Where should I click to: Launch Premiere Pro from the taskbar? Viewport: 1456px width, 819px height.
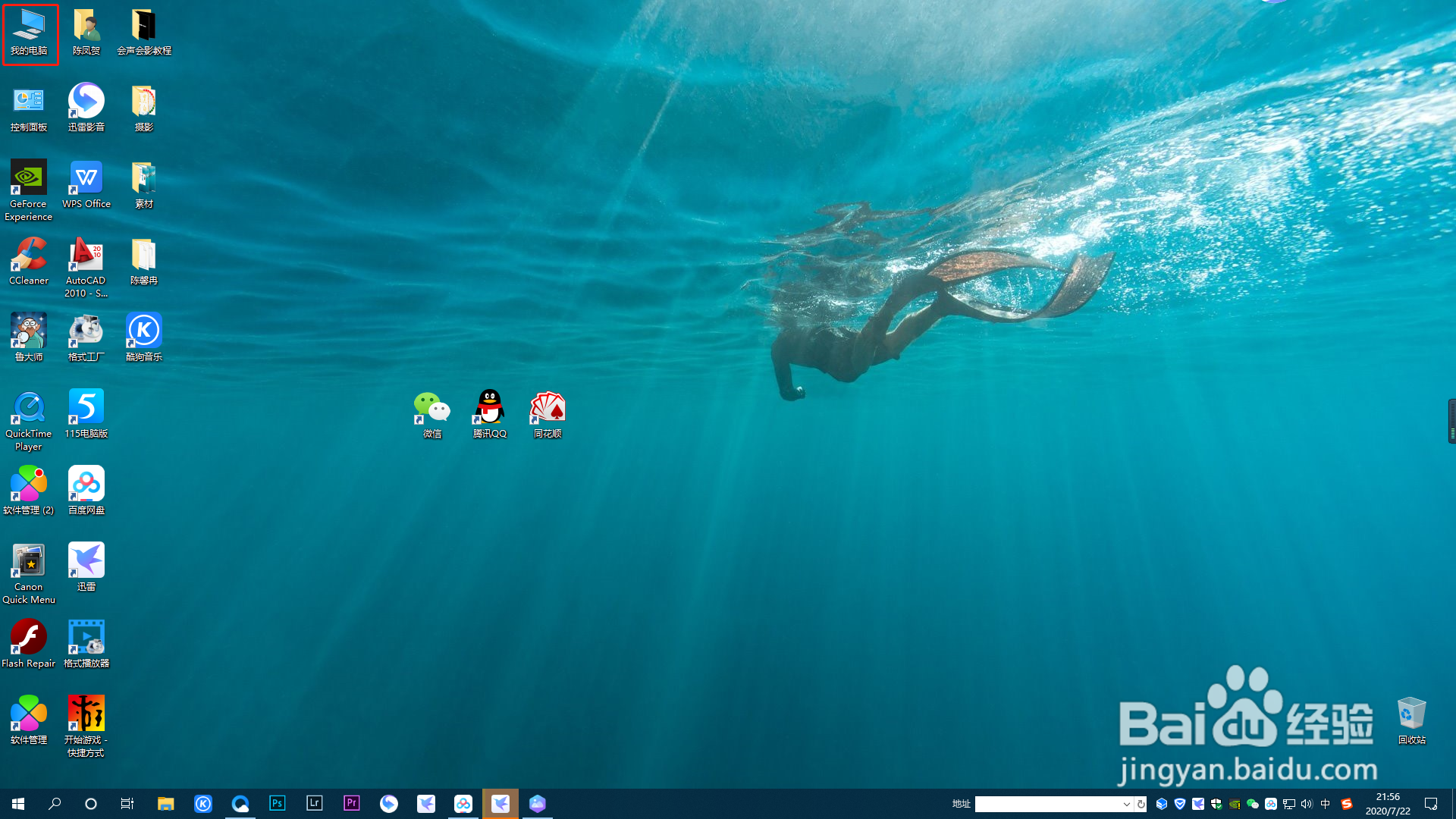click(352, 803)
